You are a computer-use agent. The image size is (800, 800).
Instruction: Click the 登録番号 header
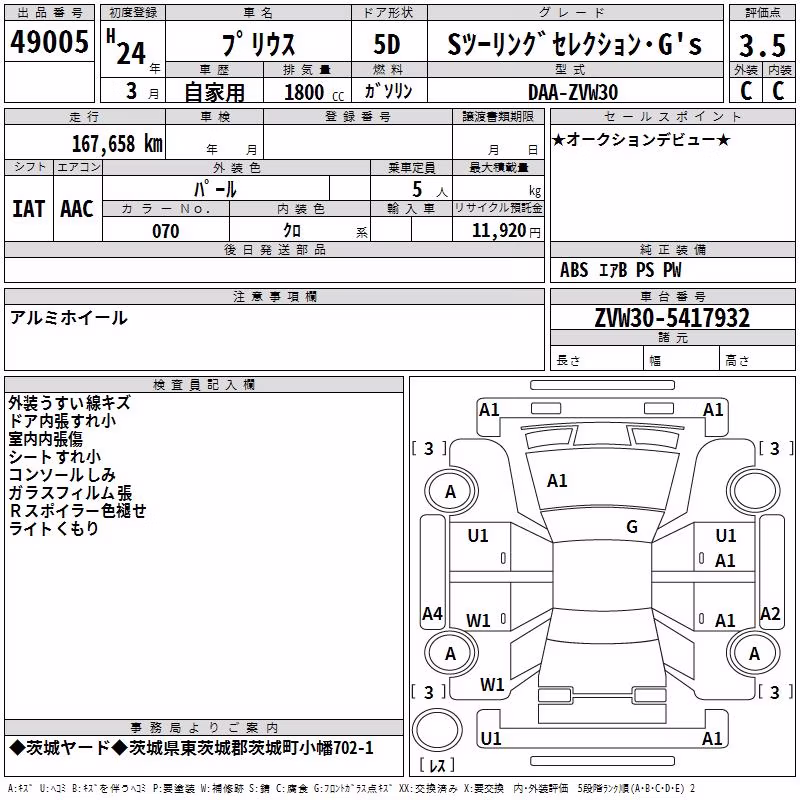click(358, 116)
